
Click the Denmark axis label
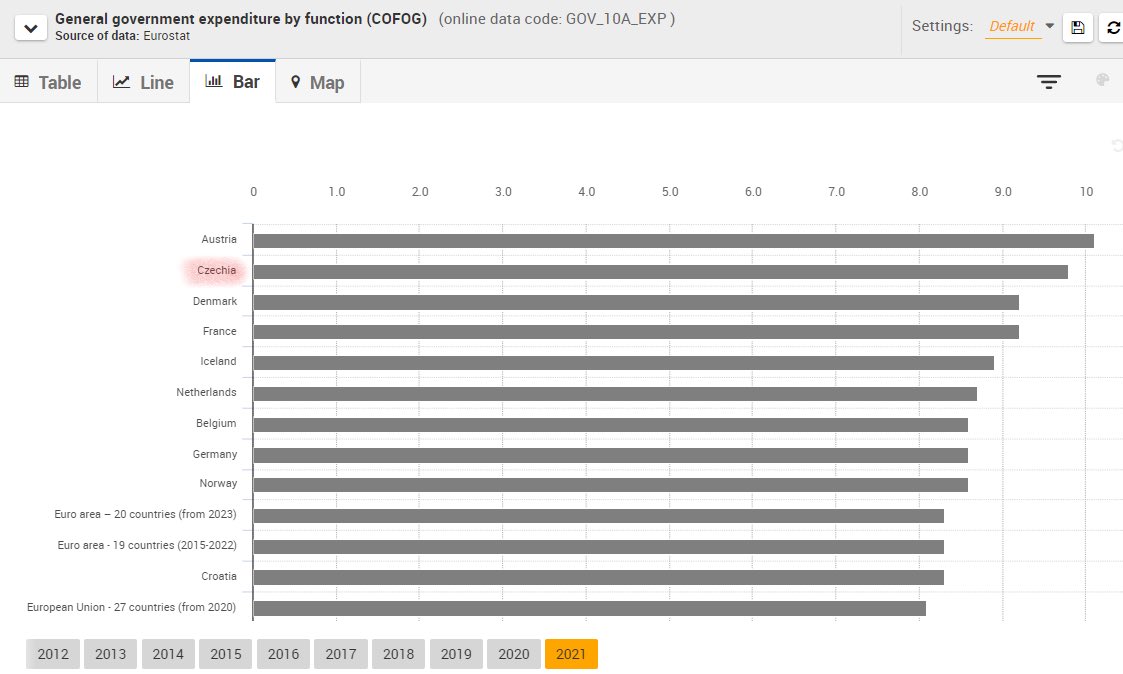[x=215, y=301]
